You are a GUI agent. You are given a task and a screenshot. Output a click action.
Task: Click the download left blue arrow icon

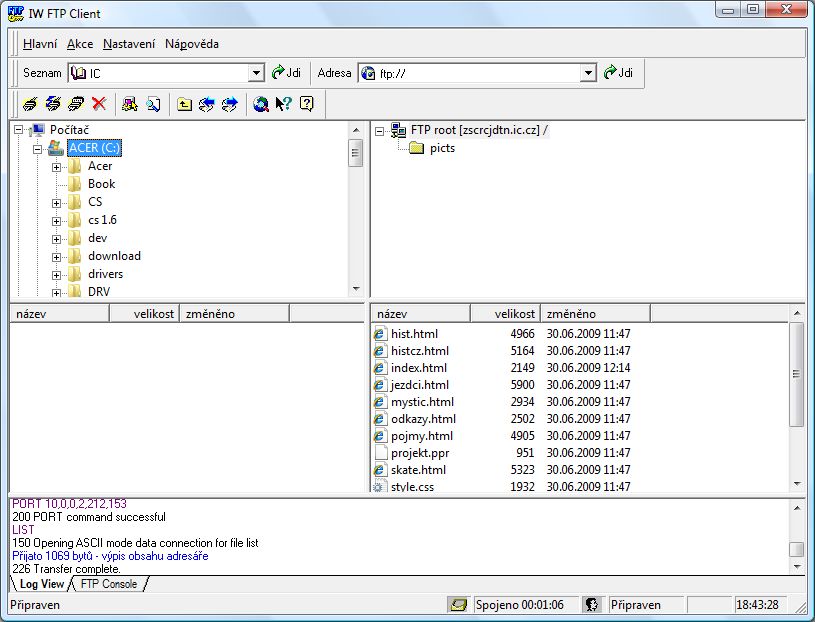pyautogui.click(x=206, y=104)
